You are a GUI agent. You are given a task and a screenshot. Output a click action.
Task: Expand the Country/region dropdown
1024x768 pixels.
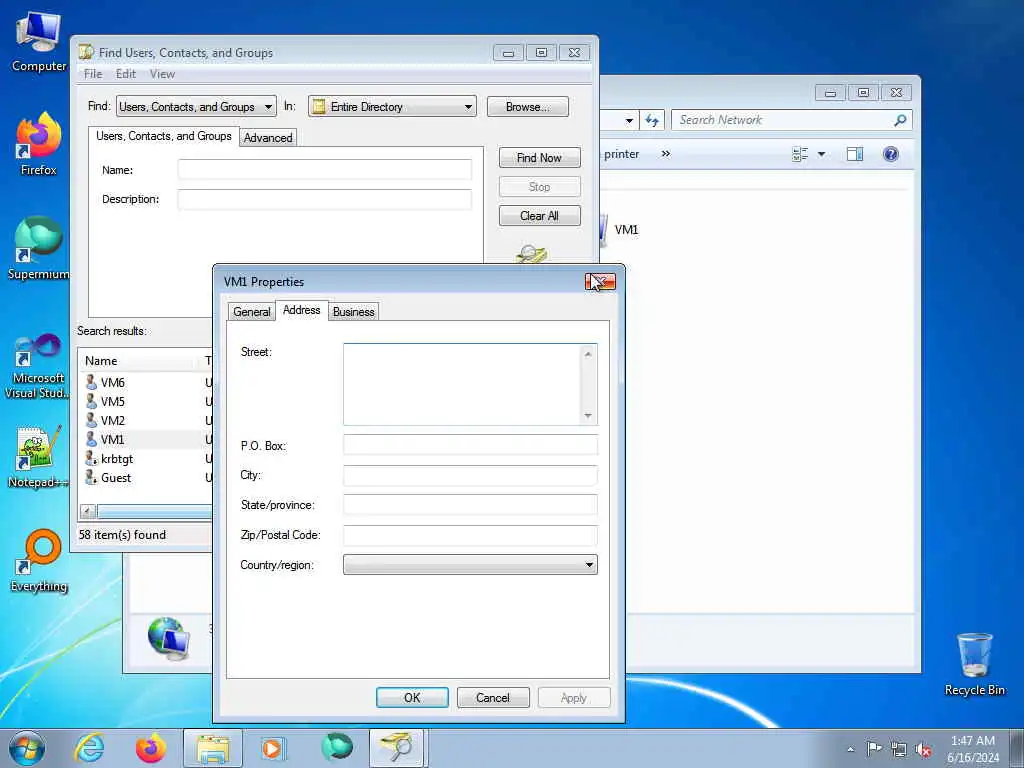click(470, 565)
